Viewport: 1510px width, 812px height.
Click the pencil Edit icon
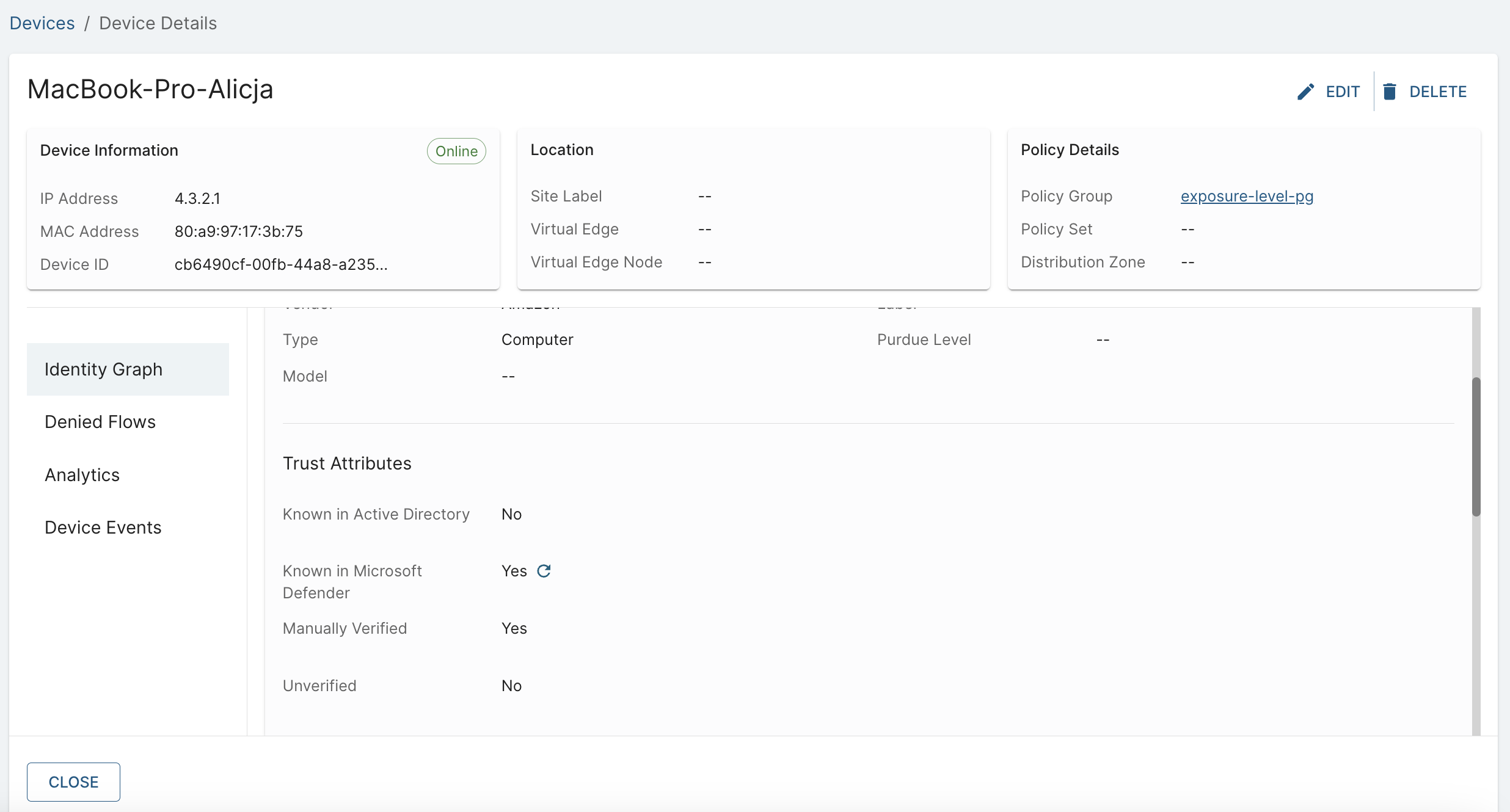pyautogui.click(x=1305, y=92)
